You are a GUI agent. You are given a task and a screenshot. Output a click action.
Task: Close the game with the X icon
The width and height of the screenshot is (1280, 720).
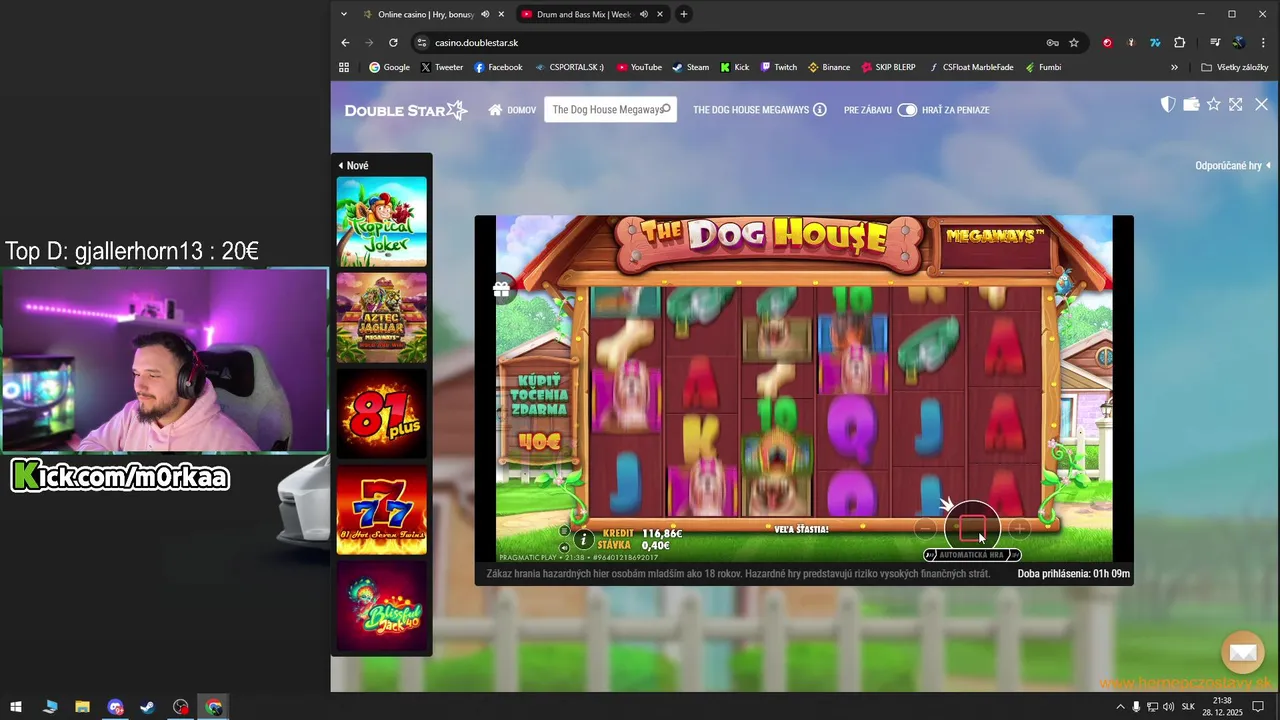tap(1261, 104)
